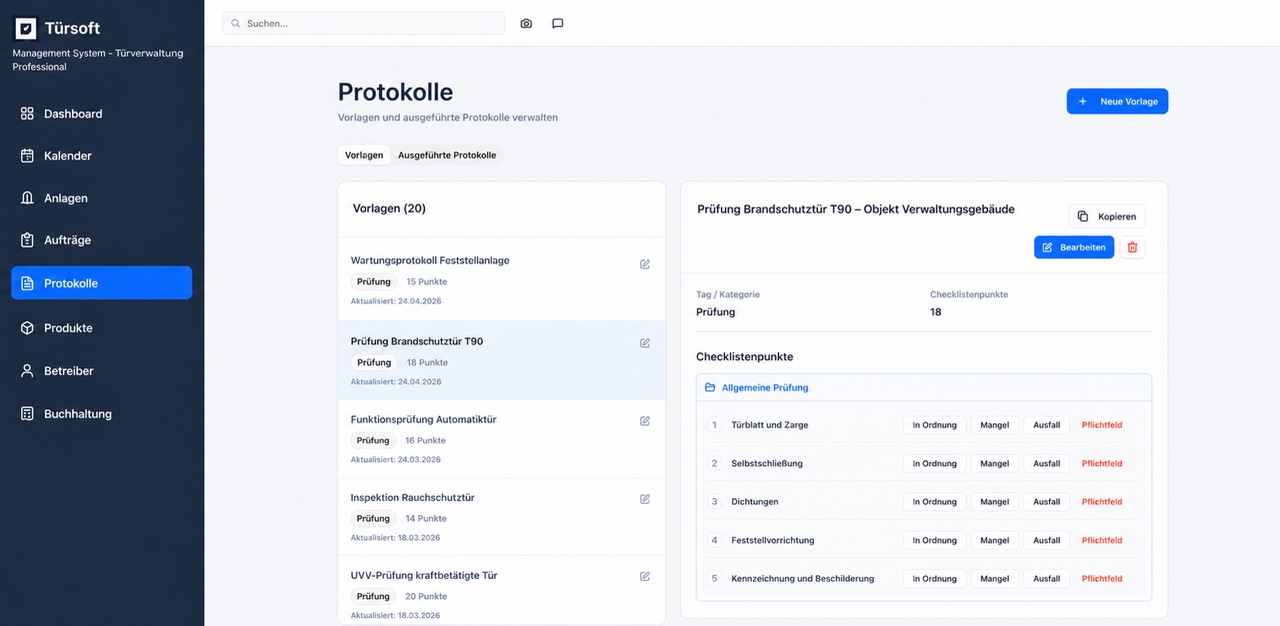
Task: Click the Bearbeiten button
Action: click(x=1074, y=247)
